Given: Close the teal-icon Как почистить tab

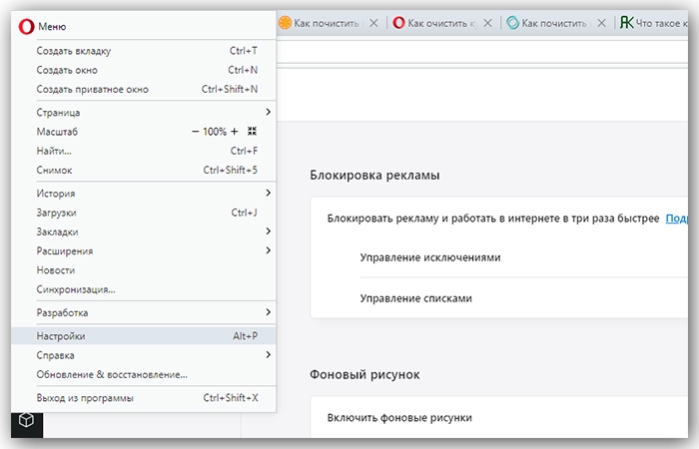Looking at the screenshot, I should click(x=602, y=23).
